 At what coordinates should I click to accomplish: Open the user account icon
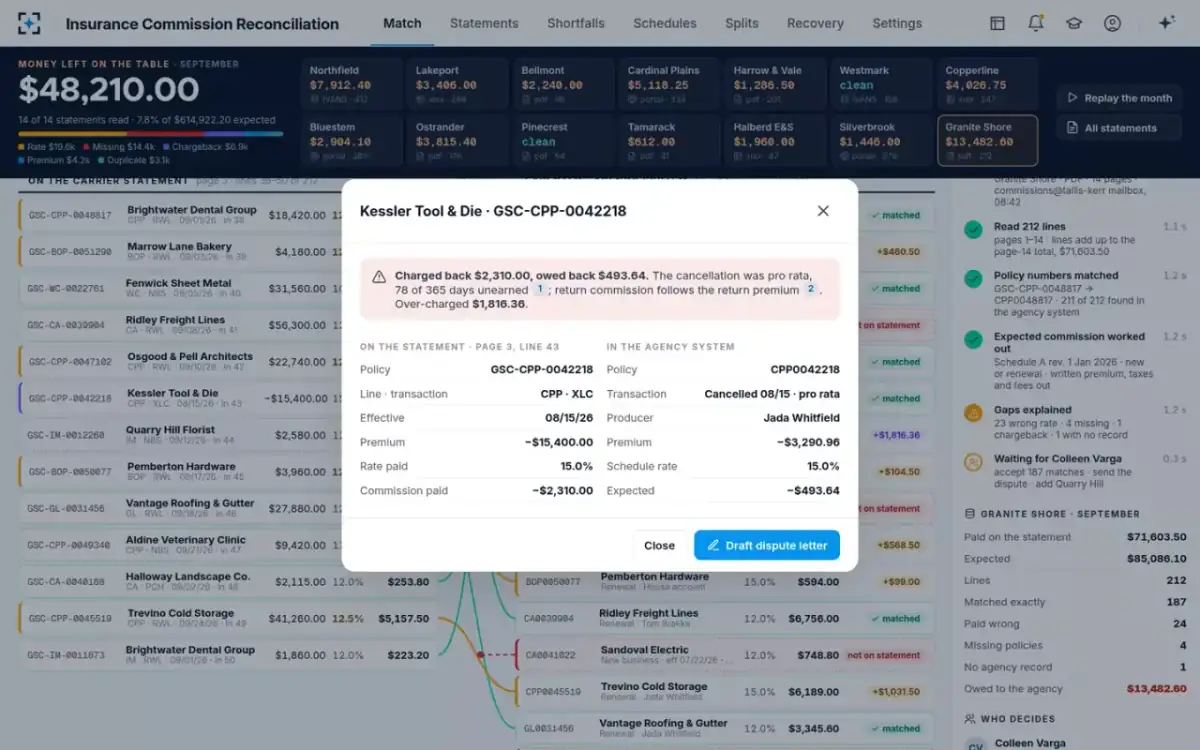[1112, 23]
